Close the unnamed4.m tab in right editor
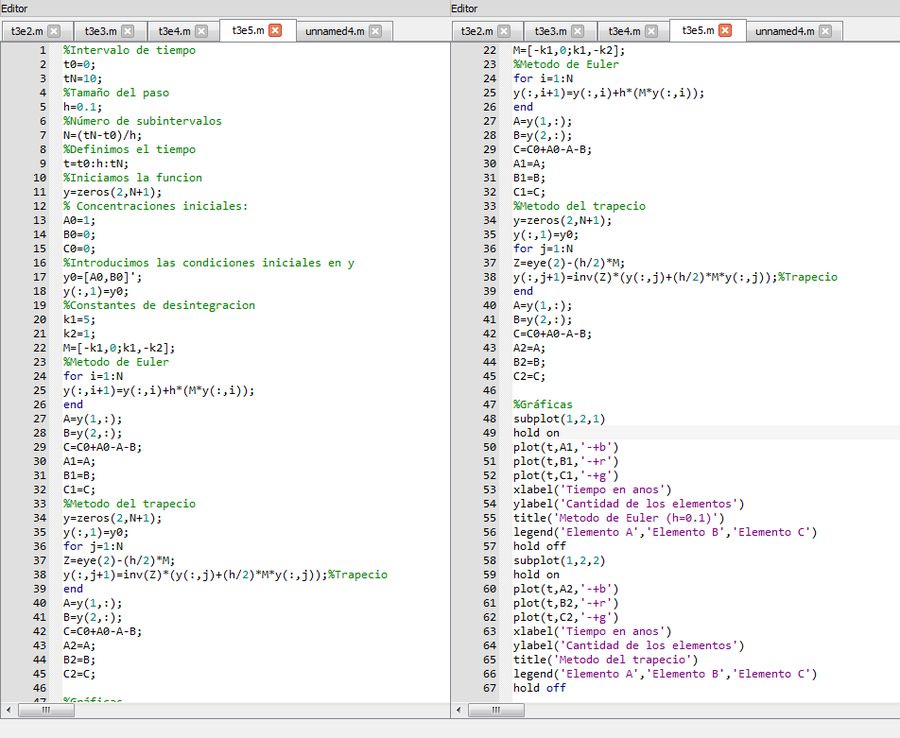 [x=825, y=31]
